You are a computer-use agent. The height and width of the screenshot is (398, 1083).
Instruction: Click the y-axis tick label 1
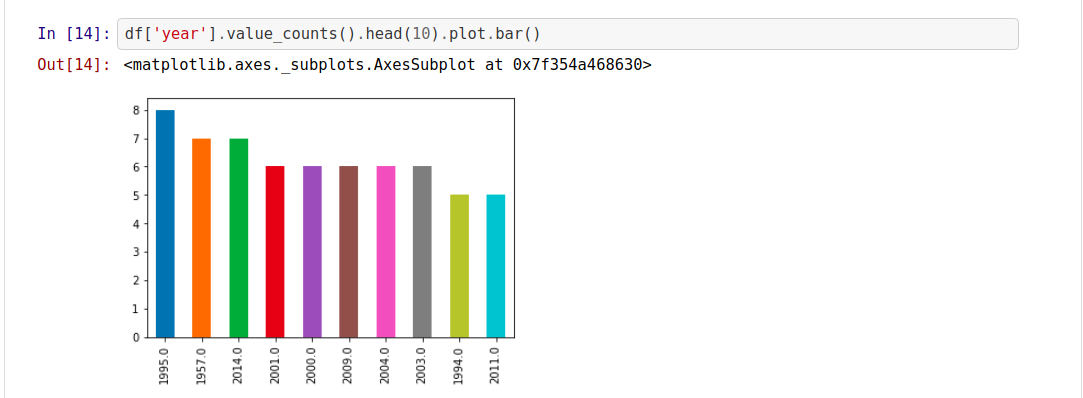[x=136, y=309]
